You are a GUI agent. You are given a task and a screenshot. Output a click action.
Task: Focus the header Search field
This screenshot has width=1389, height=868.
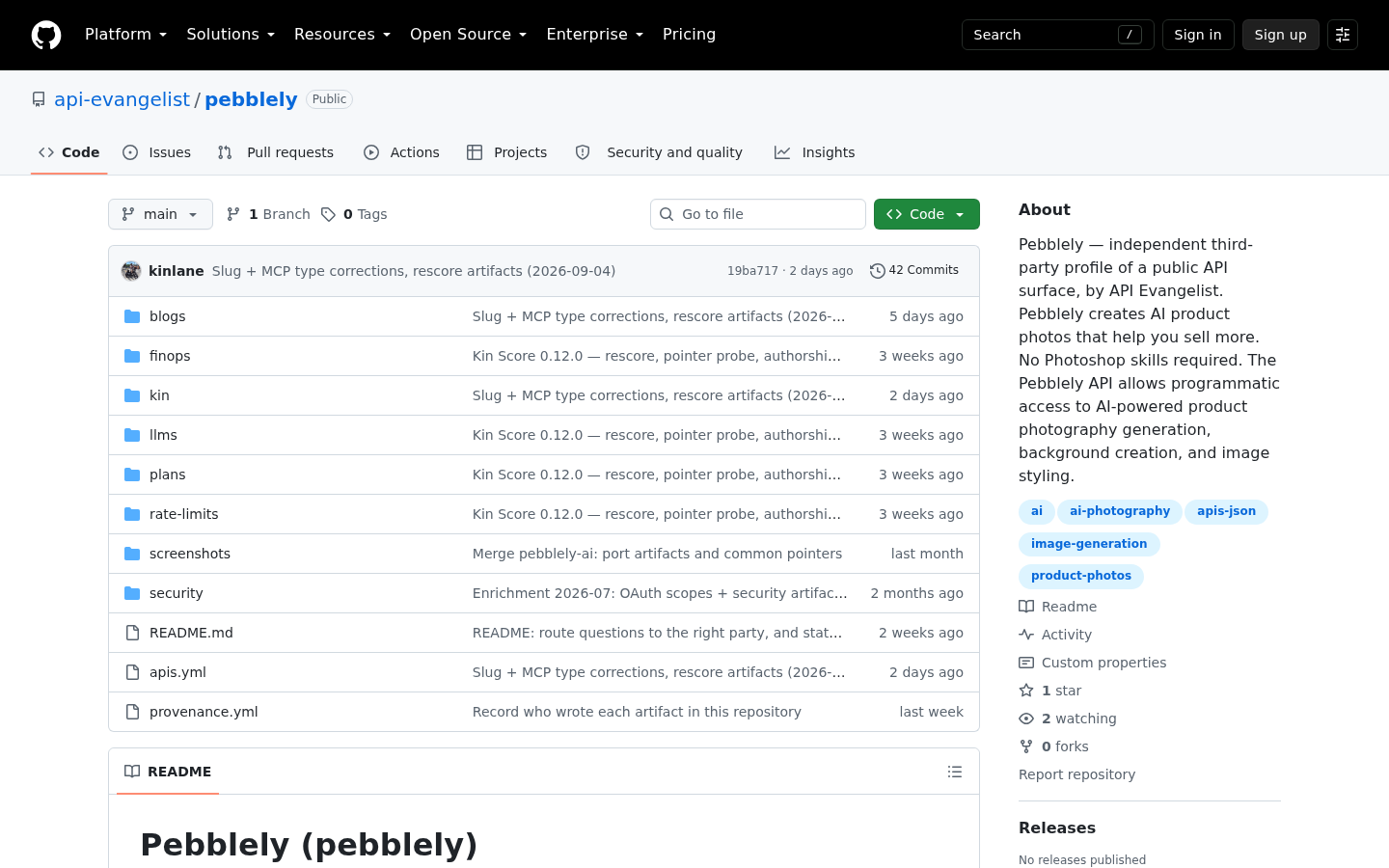point(1058,35)
